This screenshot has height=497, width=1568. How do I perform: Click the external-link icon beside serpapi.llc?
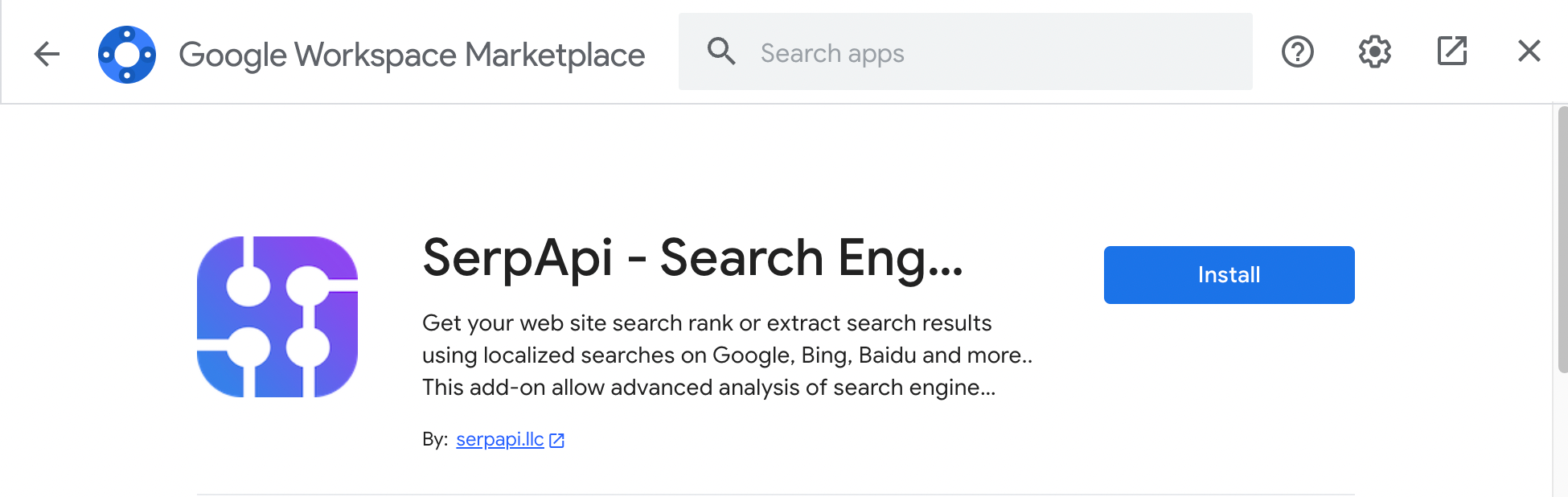556,440
